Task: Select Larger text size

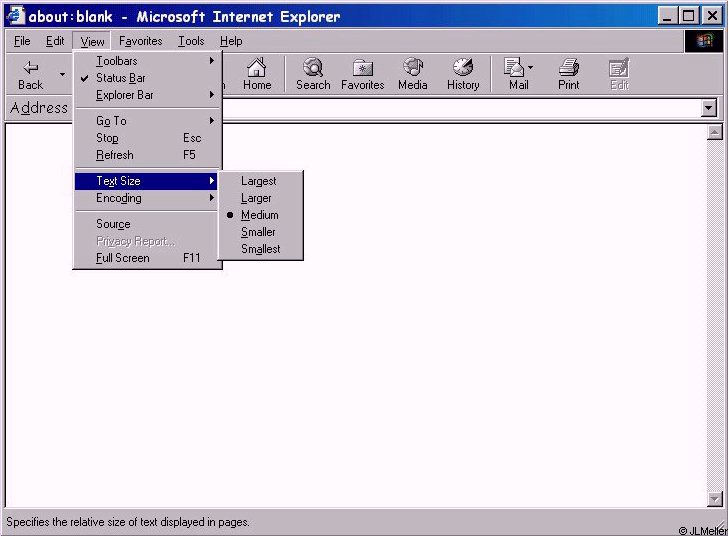Action: 261,198
